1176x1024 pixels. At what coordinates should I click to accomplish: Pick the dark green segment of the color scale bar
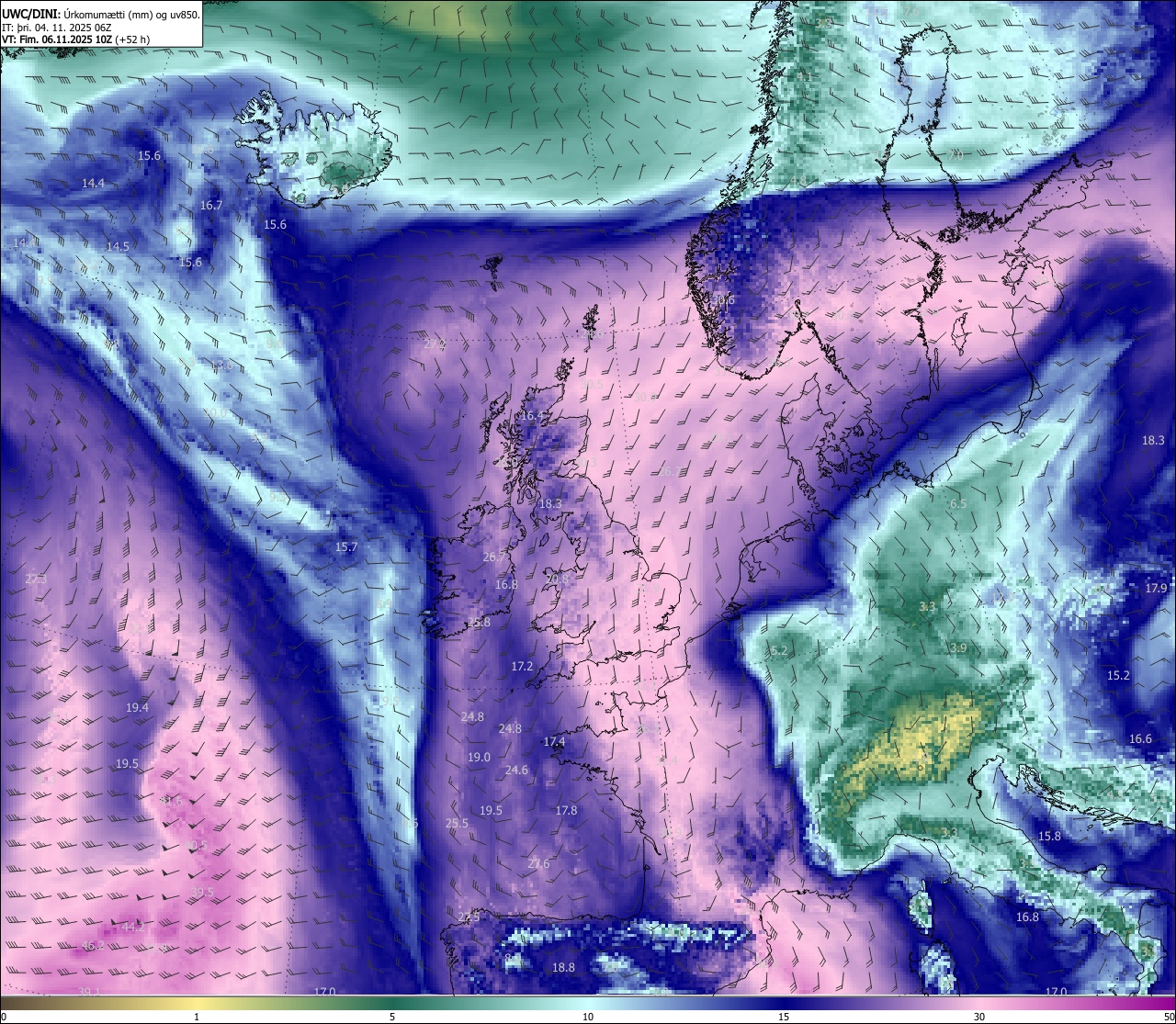click(x=392, y=1003)
